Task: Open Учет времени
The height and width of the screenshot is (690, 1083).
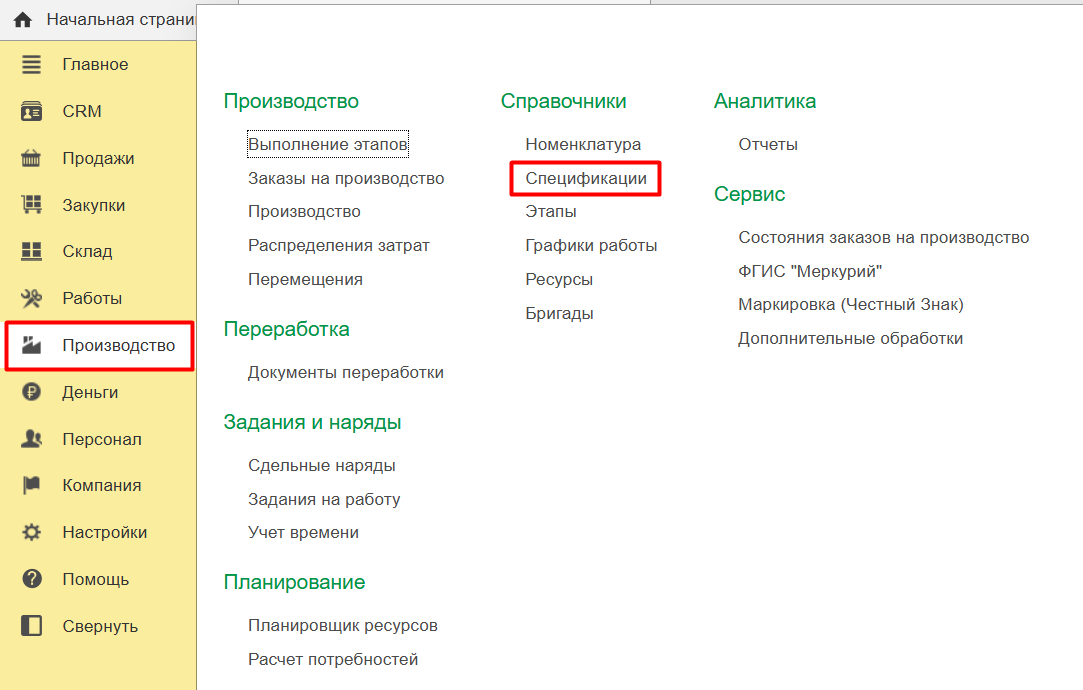Action: coord(303,533)
